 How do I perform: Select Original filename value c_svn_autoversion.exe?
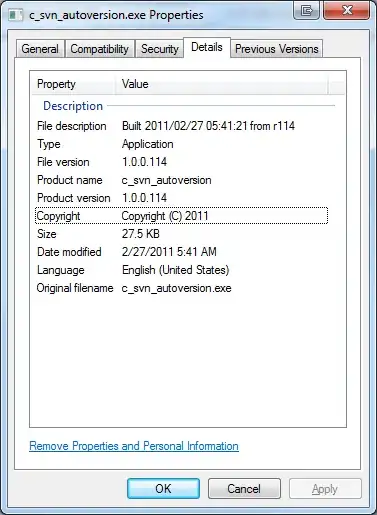point(177,288)
